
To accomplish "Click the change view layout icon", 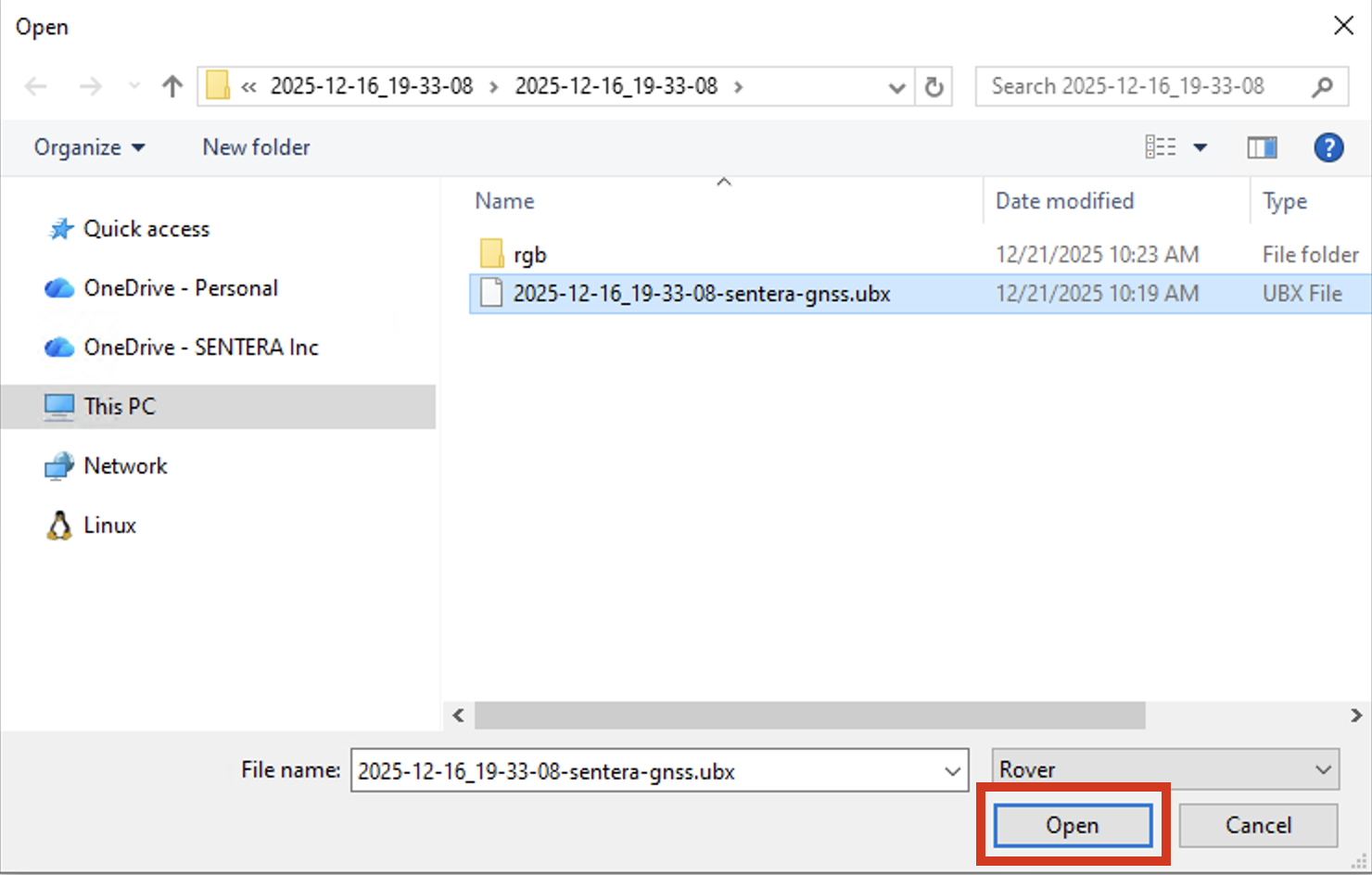I will click(1161, 147).
